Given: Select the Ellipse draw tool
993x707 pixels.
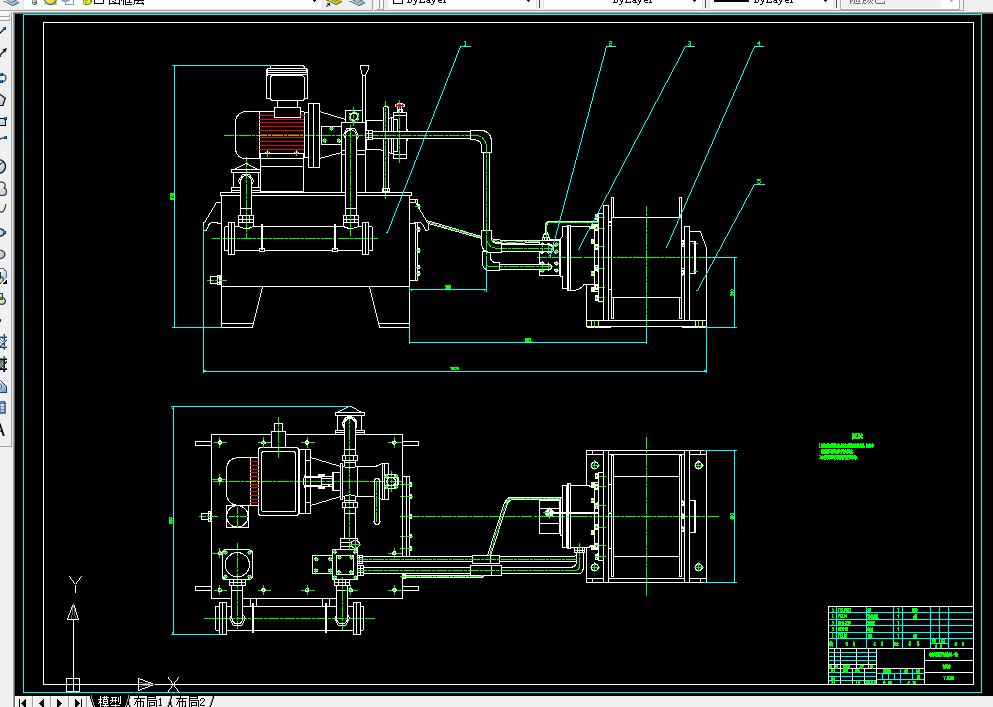Looking at the screenshot, I should click(3, 232).
